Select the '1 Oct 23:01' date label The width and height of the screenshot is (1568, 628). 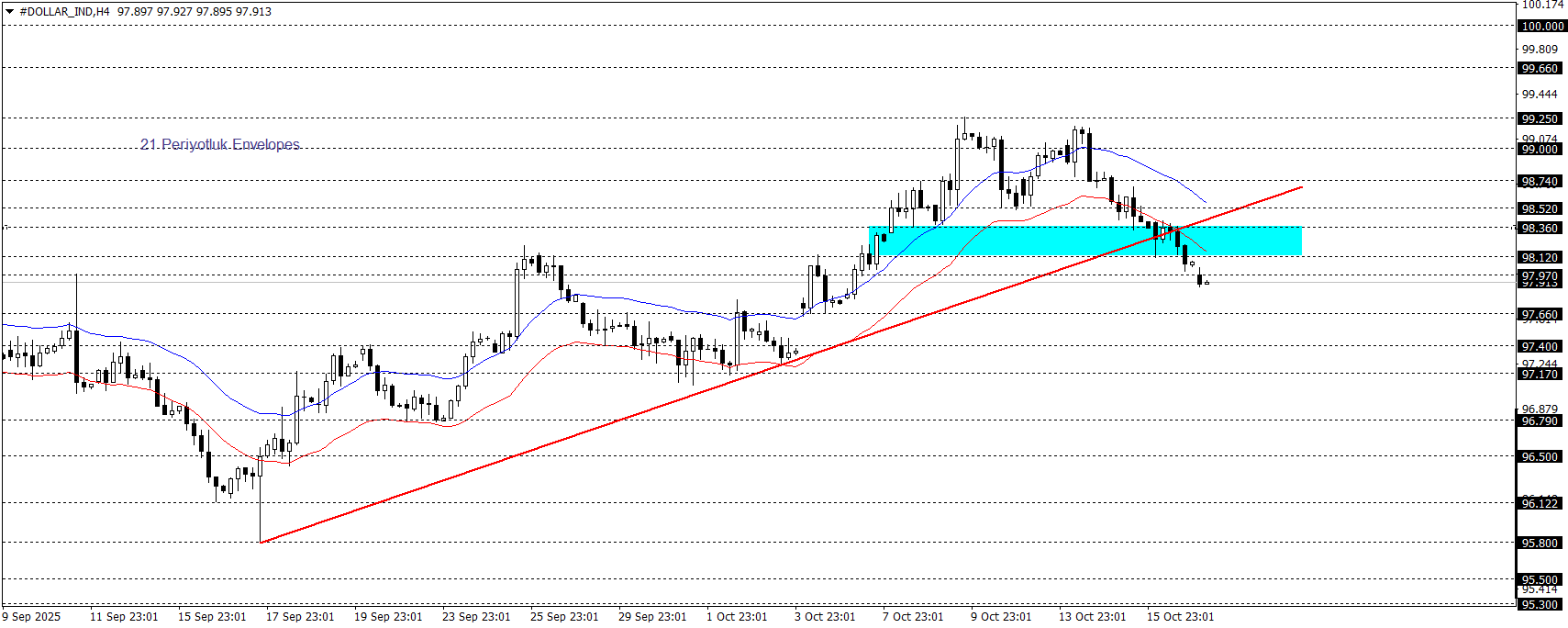click(x=737, y=616)
